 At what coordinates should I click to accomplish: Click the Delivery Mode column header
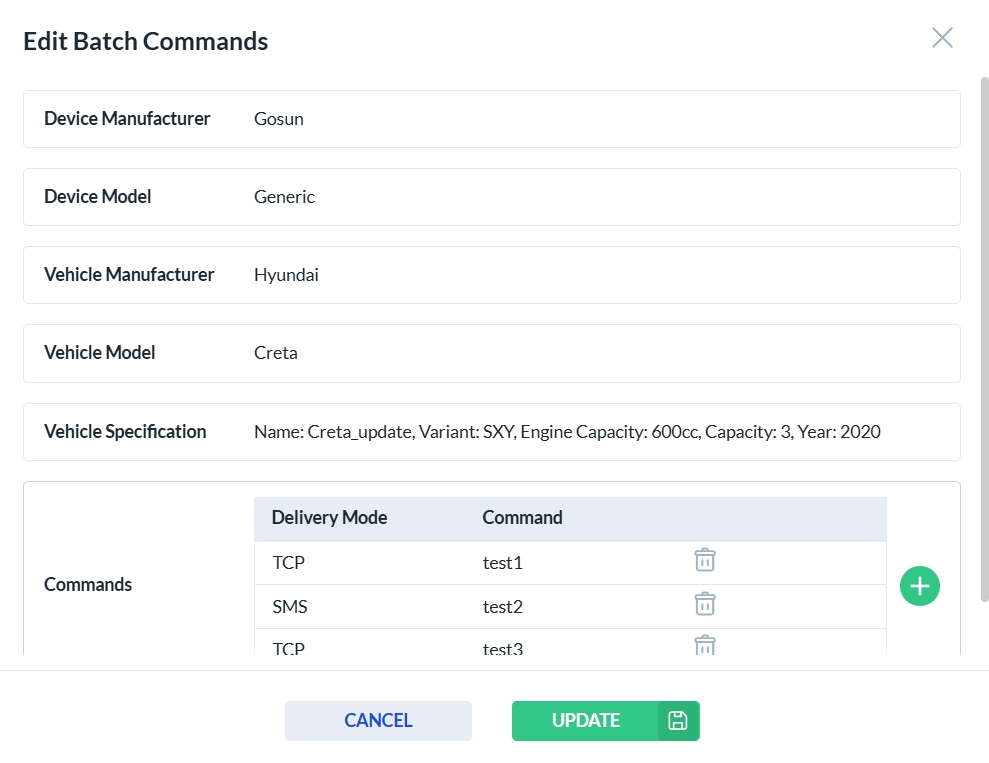pyautogui.click(x=329, y=518)
